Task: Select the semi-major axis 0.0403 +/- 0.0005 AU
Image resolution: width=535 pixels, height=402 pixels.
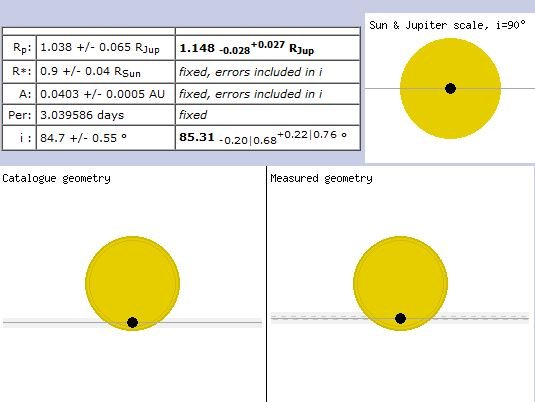Action: 102,94
